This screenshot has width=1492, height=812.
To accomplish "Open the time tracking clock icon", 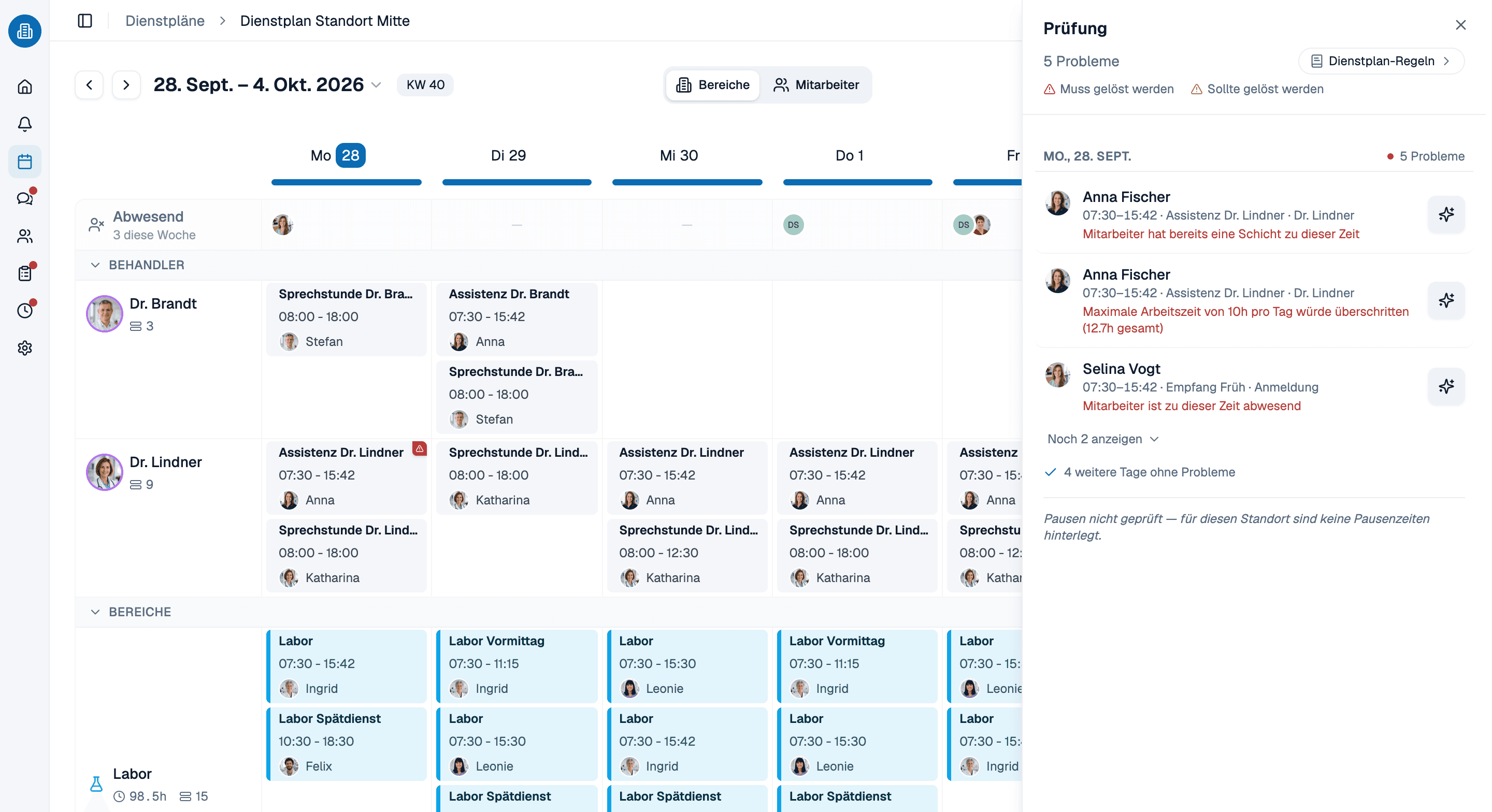I will [25, 311].
